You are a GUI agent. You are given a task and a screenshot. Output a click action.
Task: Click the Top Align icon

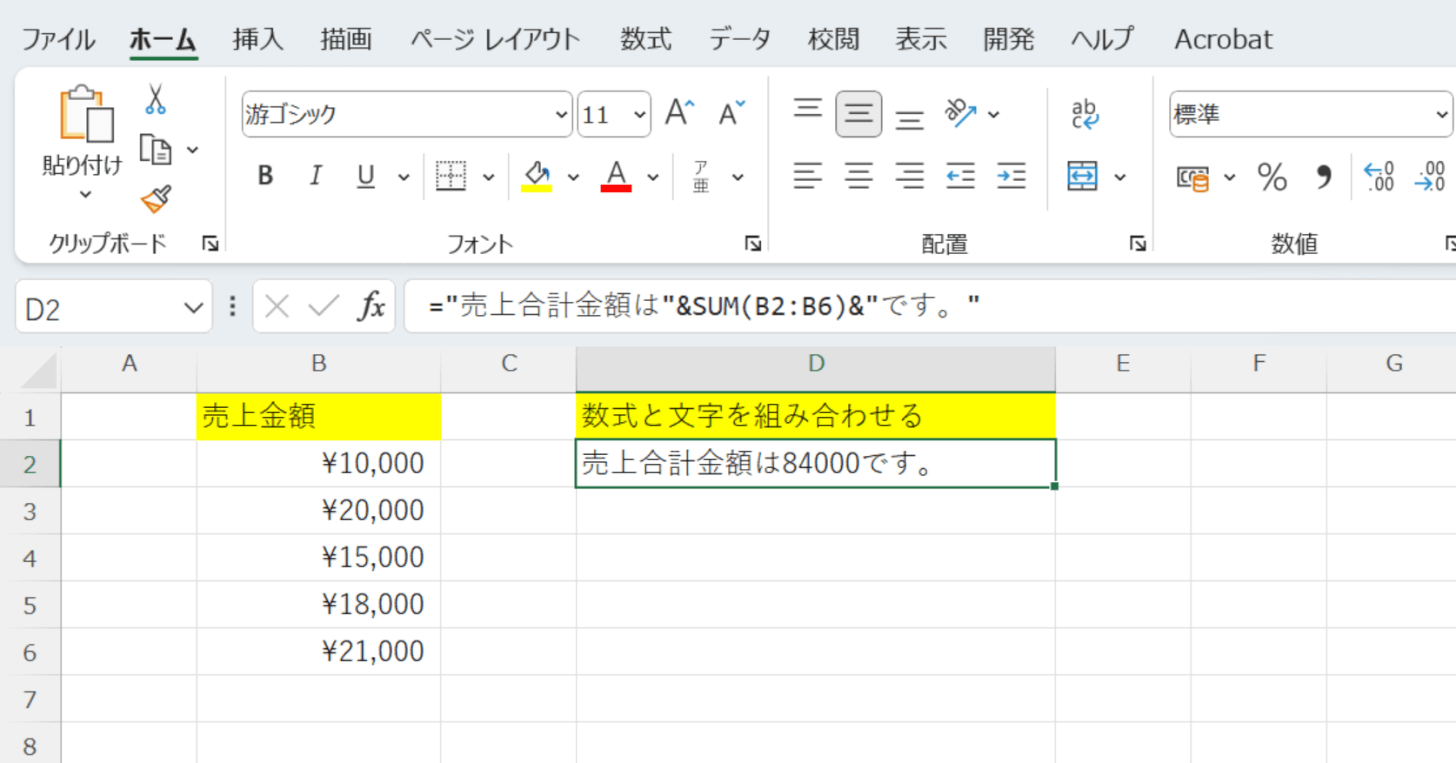point(808,109)
